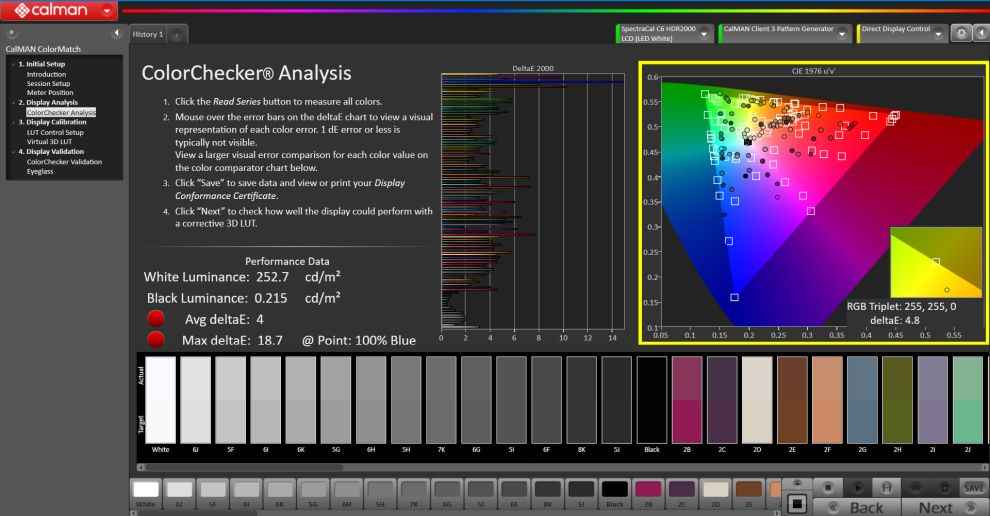Viewport: 990px width, 516px height.
Task: Collapse the workflow side panel arrow
Action: [116, 33]
